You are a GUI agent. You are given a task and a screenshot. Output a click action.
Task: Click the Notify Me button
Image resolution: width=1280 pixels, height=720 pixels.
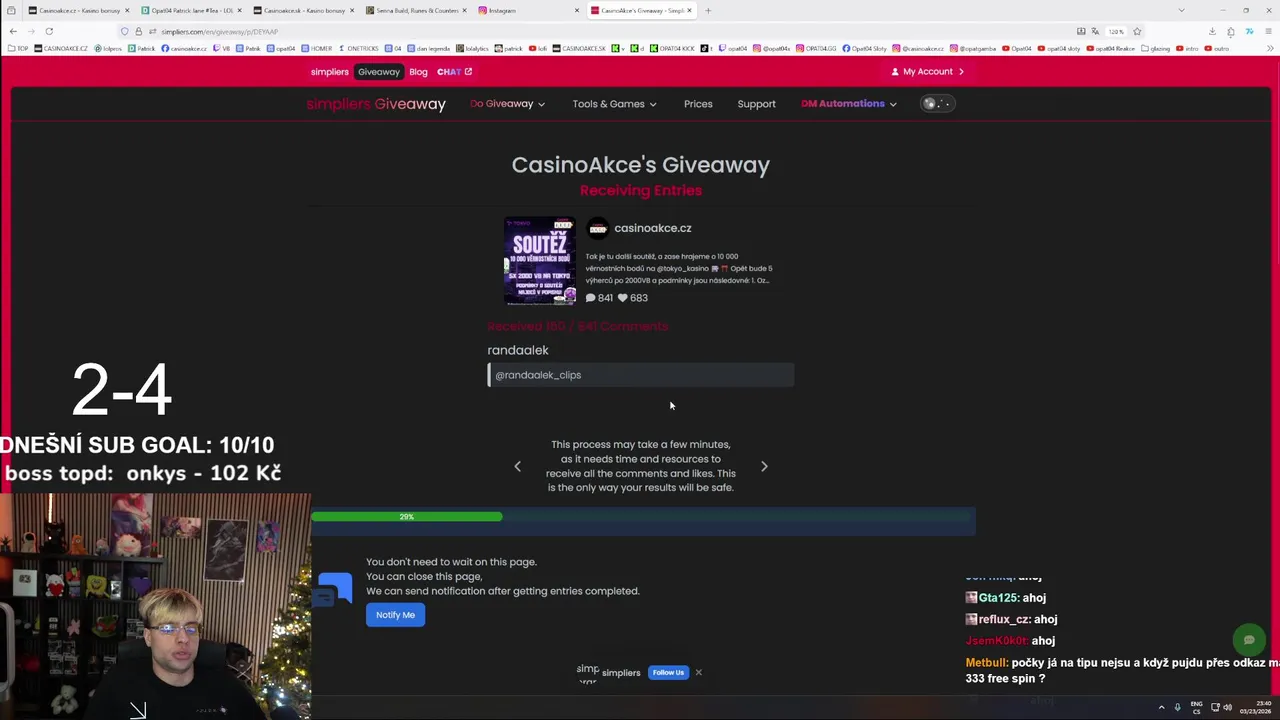(x=395, y=615)
